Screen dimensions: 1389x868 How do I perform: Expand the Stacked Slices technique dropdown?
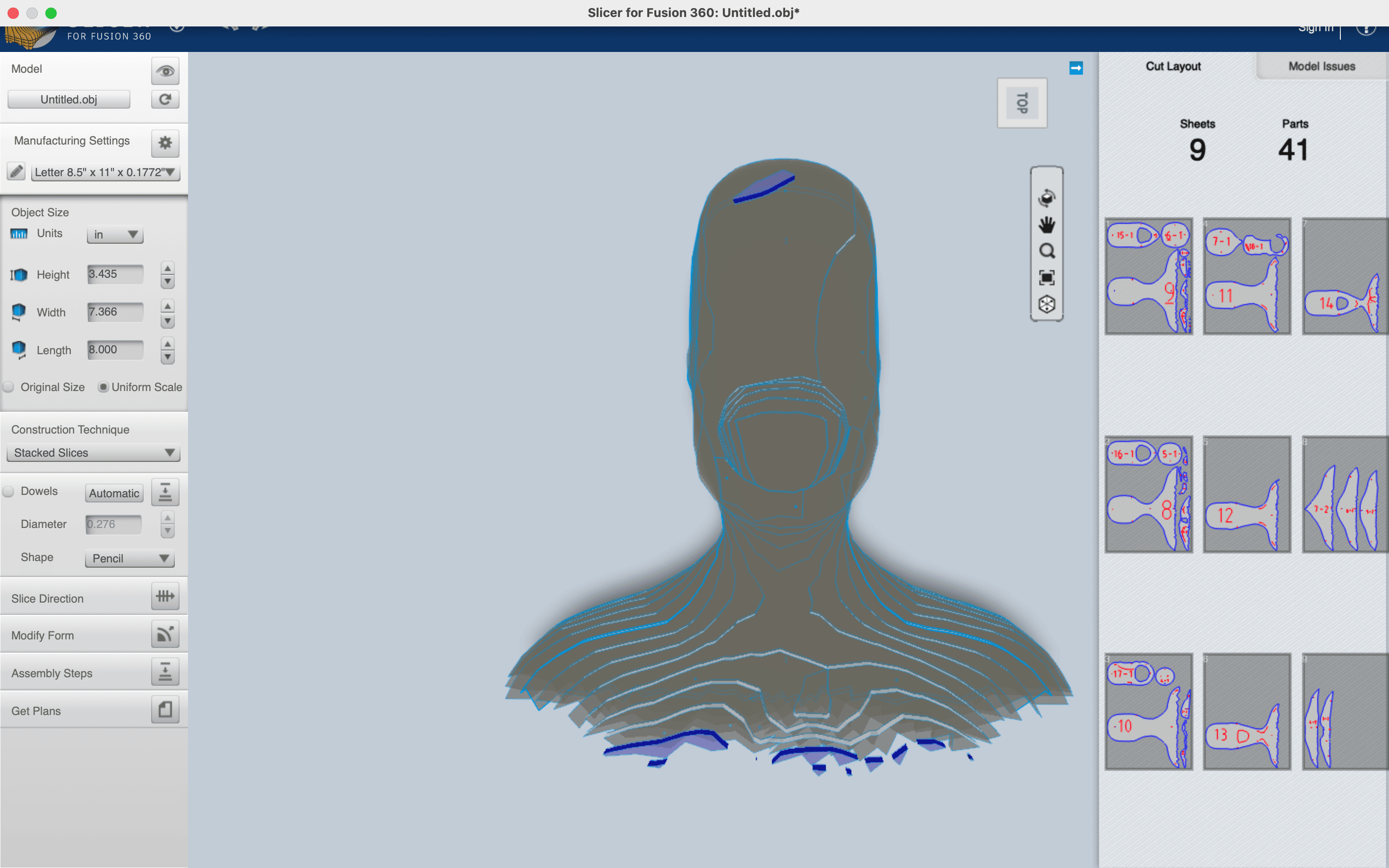click(93, 453)
